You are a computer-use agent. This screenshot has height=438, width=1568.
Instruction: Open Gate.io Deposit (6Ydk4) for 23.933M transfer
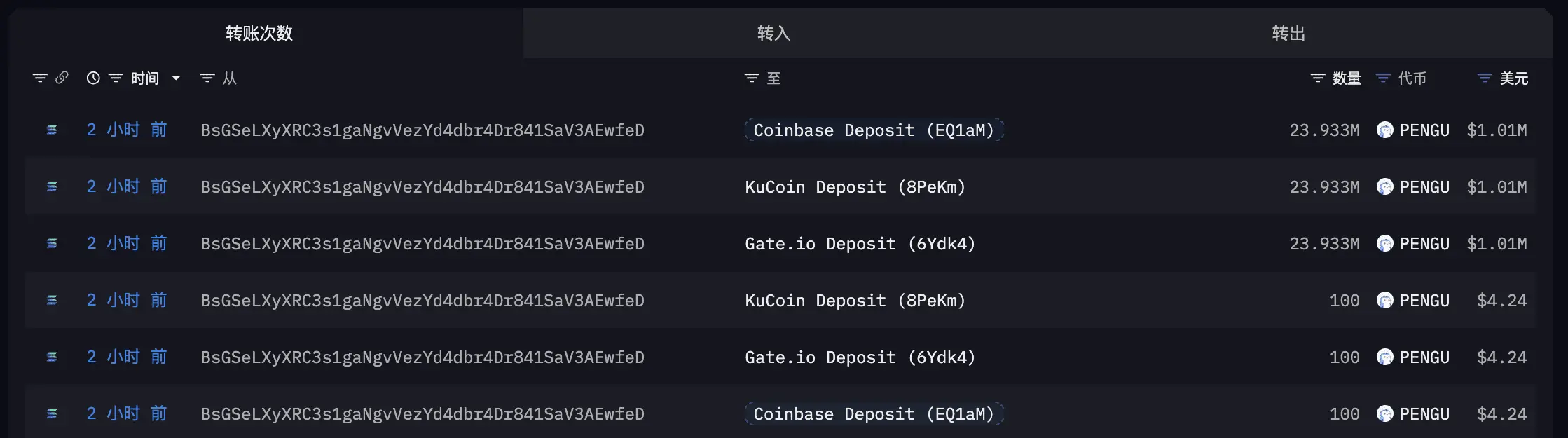(x=860, y=244)
